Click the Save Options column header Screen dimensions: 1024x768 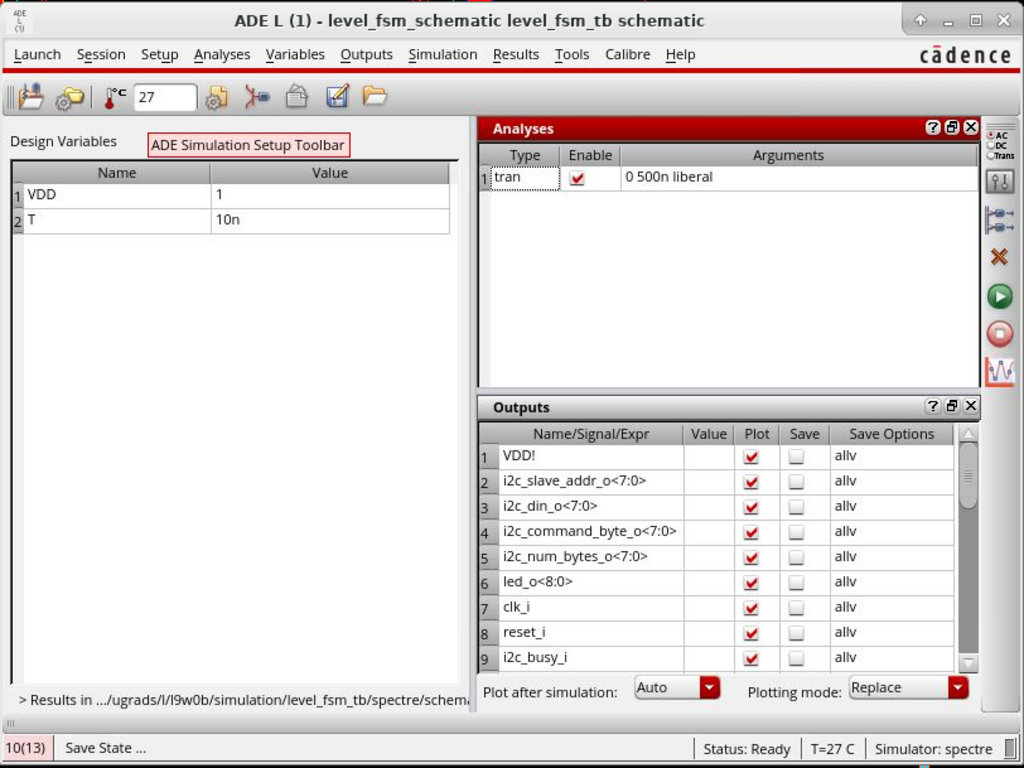891,434
